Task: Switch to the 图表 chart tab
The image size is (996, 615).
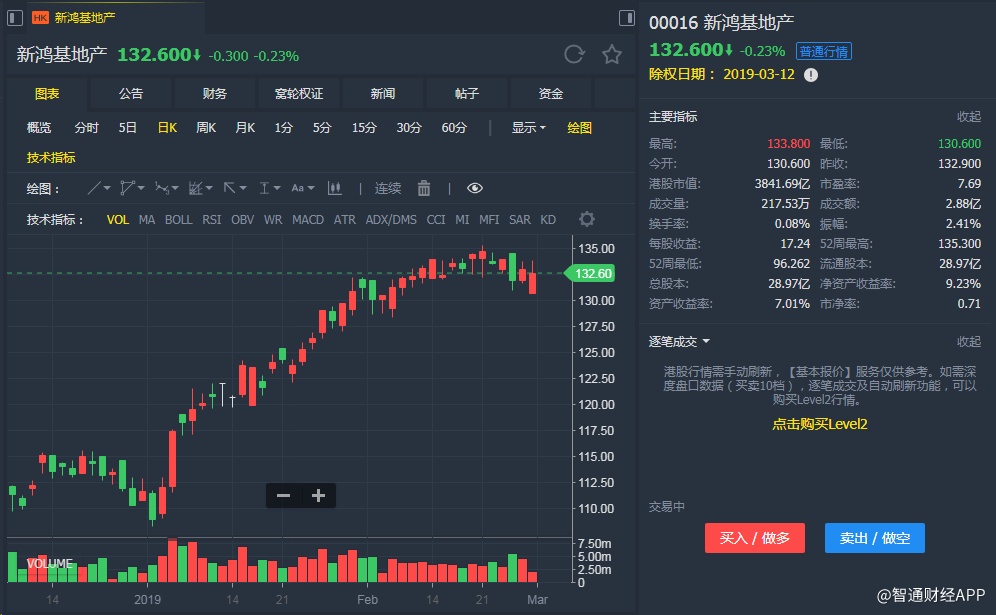Action: [x=47, y=93]
